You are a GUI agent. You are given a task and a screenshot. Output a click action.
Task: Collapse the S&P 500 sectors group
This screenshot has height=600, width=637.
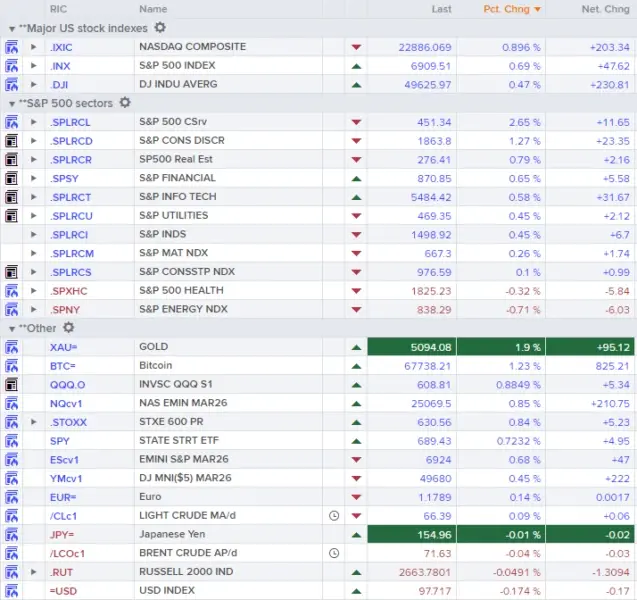[x=12, y=104]
